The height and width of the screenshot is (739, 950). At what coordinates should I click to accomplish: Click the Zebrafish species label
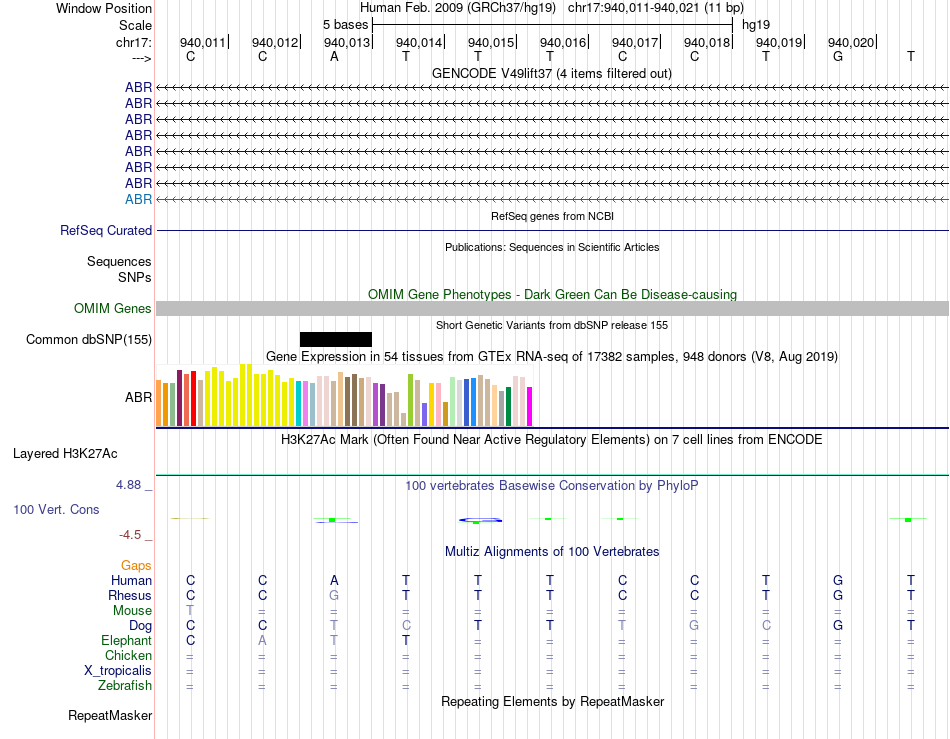pyautogui.click(x=125, y=686)
